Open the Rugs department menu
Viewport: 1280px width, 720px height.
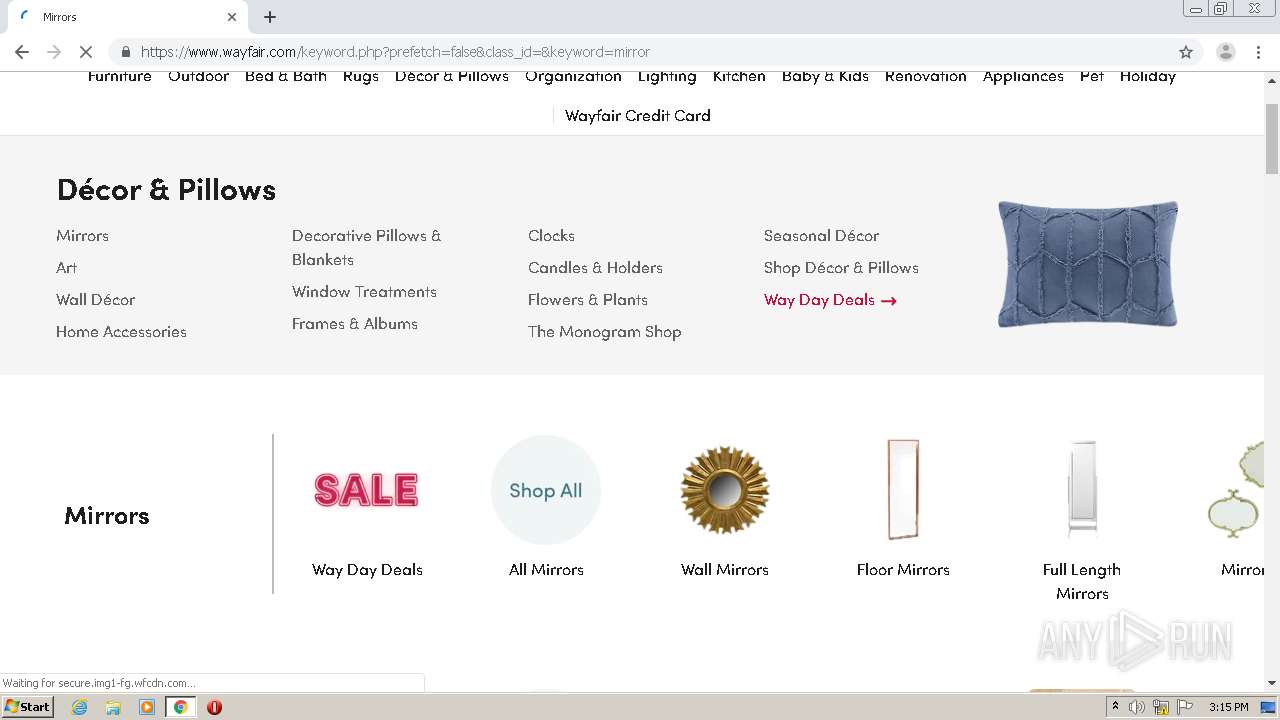click(x=361, y=77)
